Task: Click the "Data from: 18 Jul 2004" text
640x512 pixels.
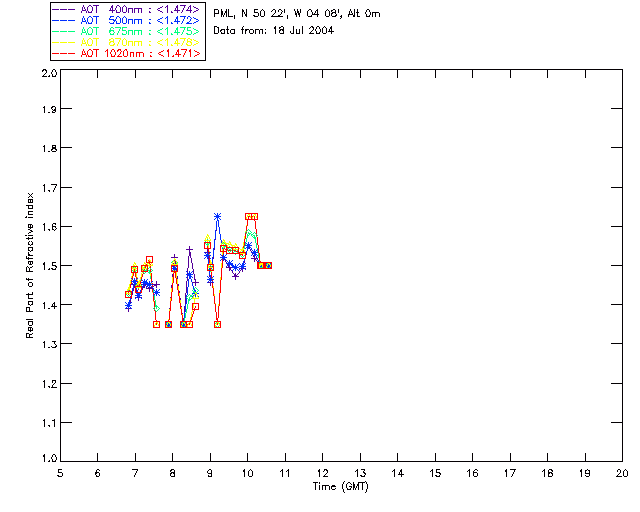Action: (x=273, y=31)
